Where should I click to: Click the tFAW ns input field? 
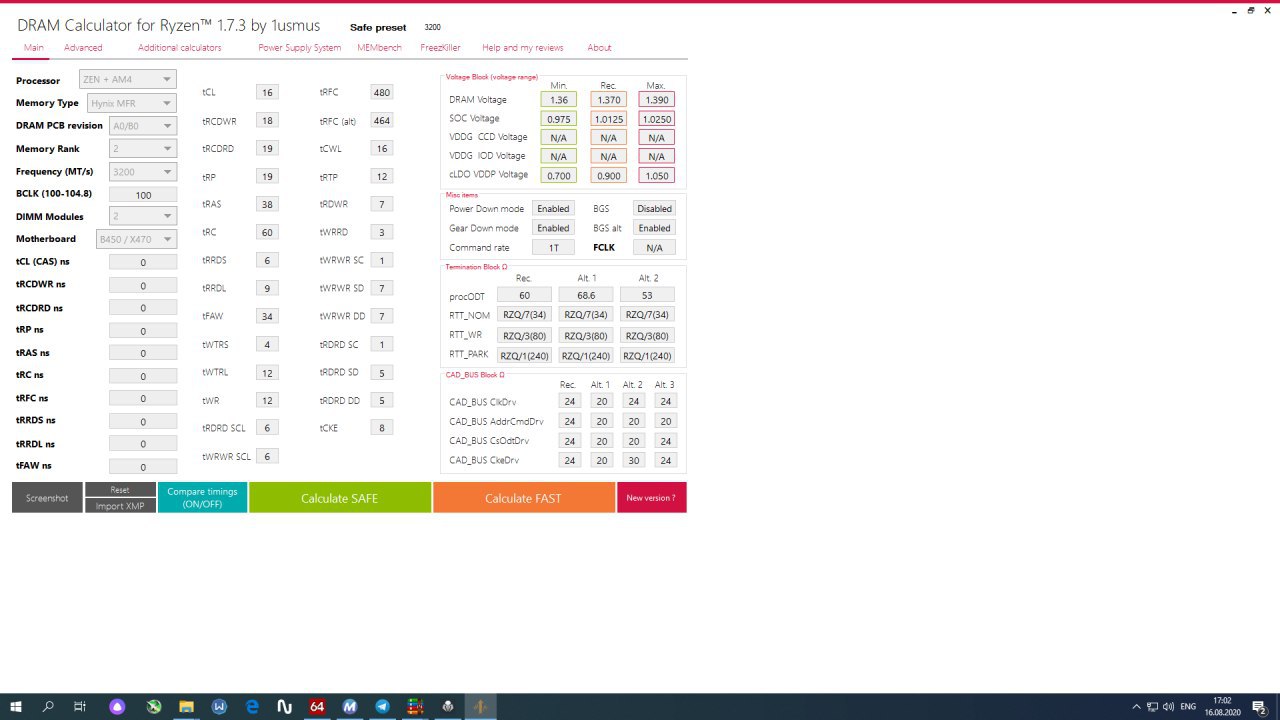click(143, 467)
